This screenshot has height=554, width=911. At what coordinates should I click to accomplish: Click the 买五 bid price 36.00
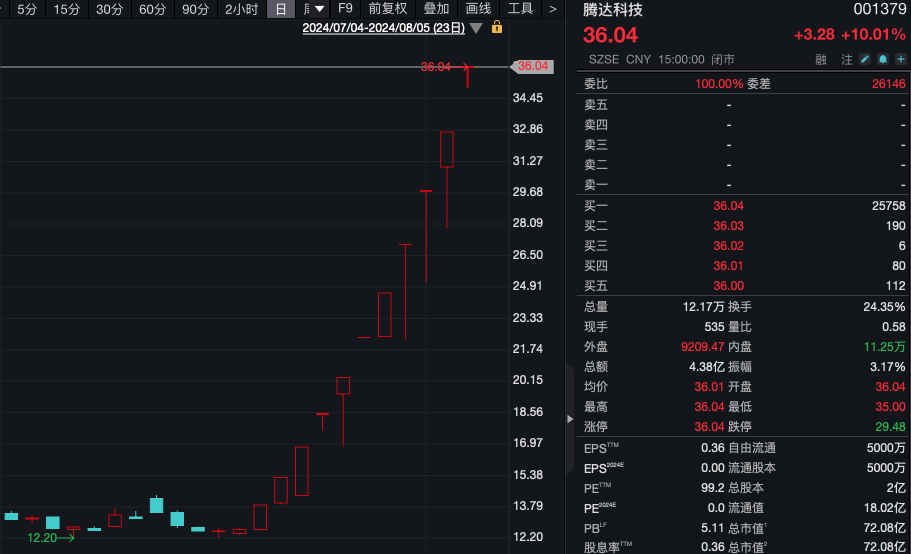(728, 286)
